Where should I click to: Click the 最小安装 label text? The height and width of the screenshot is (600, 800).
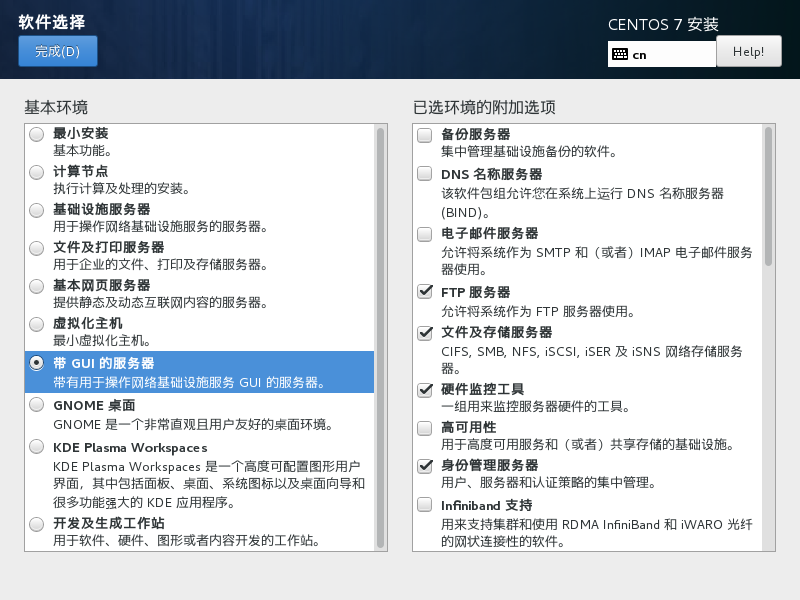point(81,134)
